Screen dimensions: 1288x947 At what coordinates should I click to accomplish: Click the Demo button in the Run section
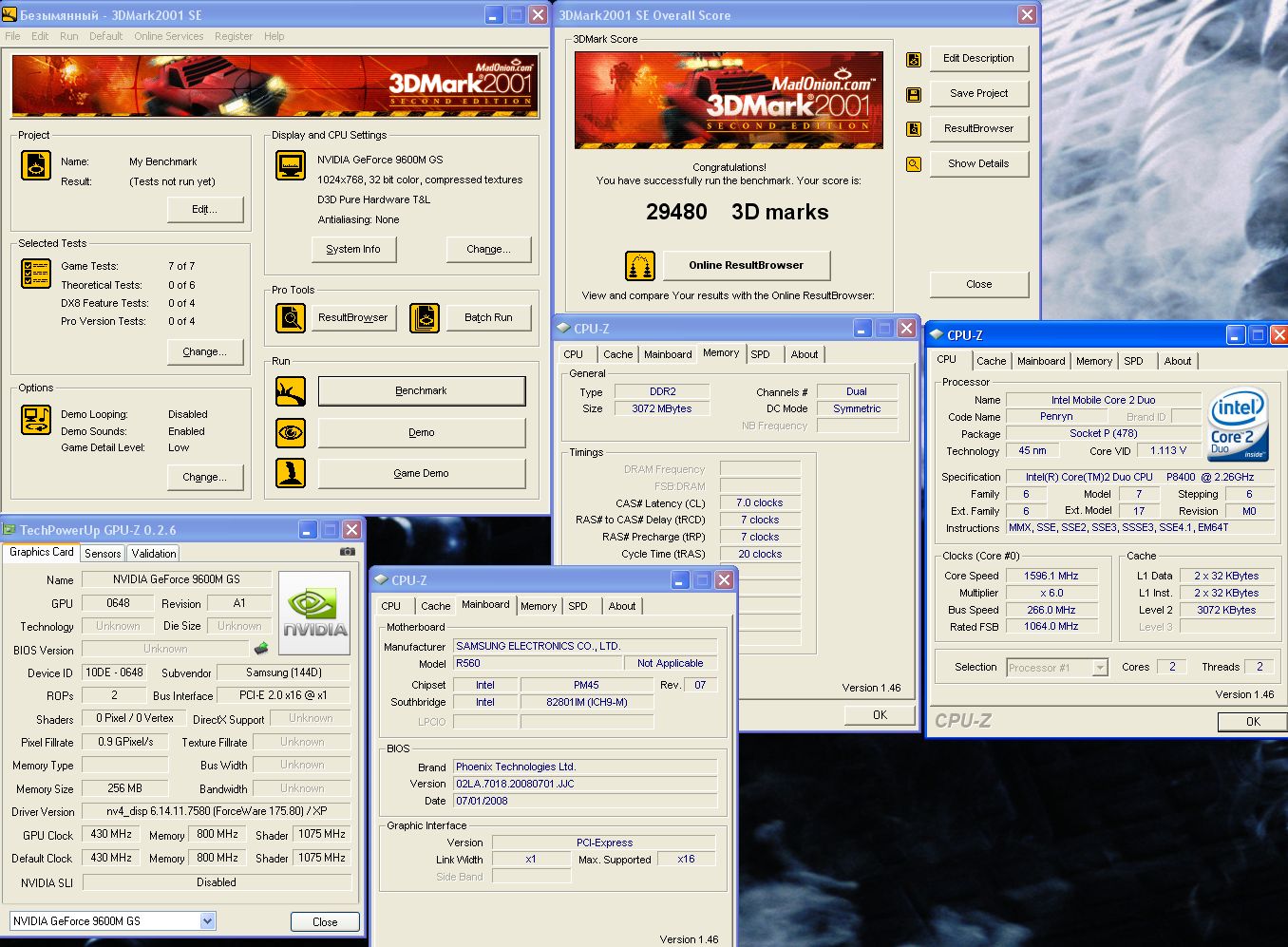[x=422, y=432]
